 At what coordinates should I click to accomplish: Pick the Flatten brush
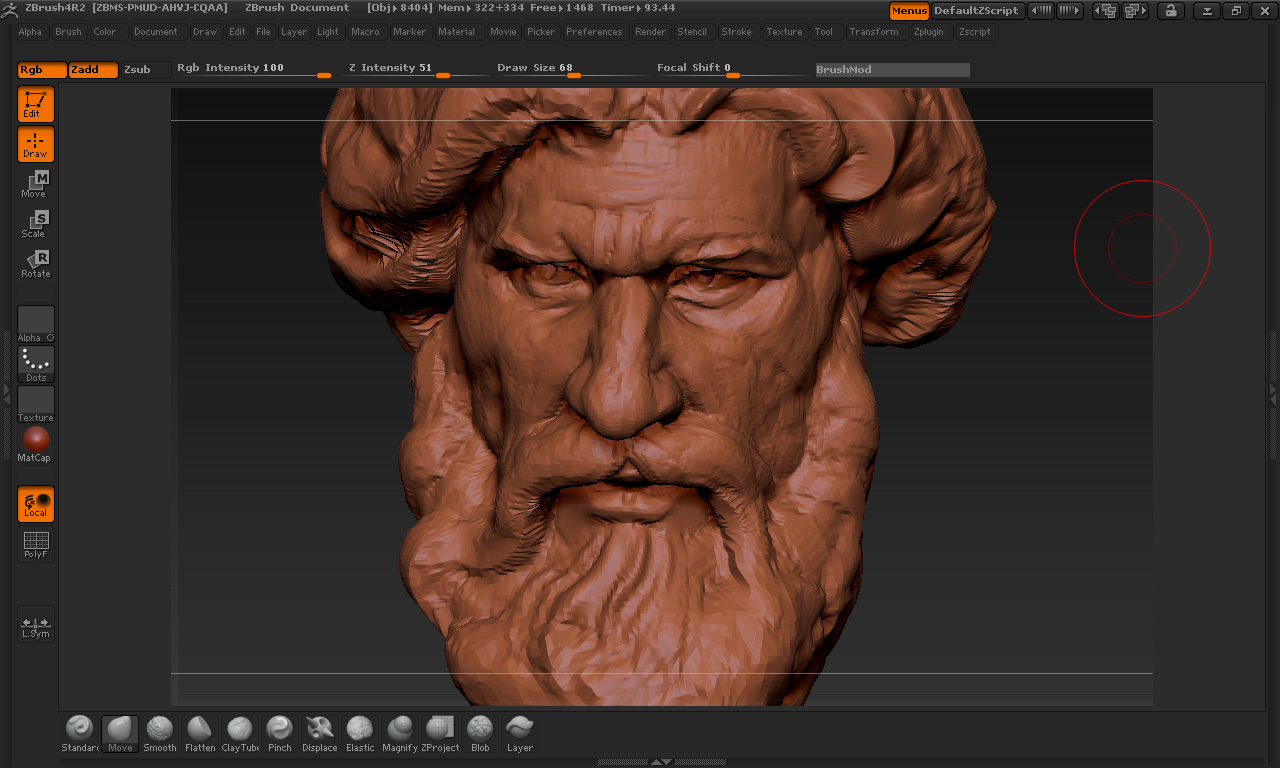200,733
